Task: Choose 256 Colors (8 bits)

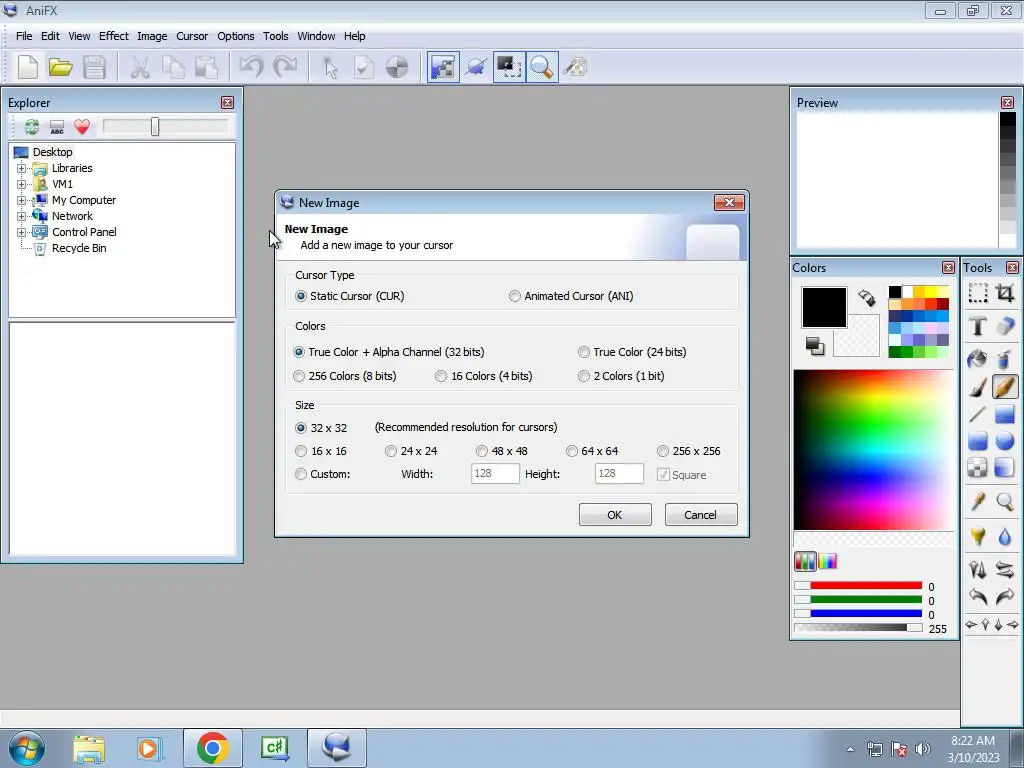Action: (x=345, y=376)
